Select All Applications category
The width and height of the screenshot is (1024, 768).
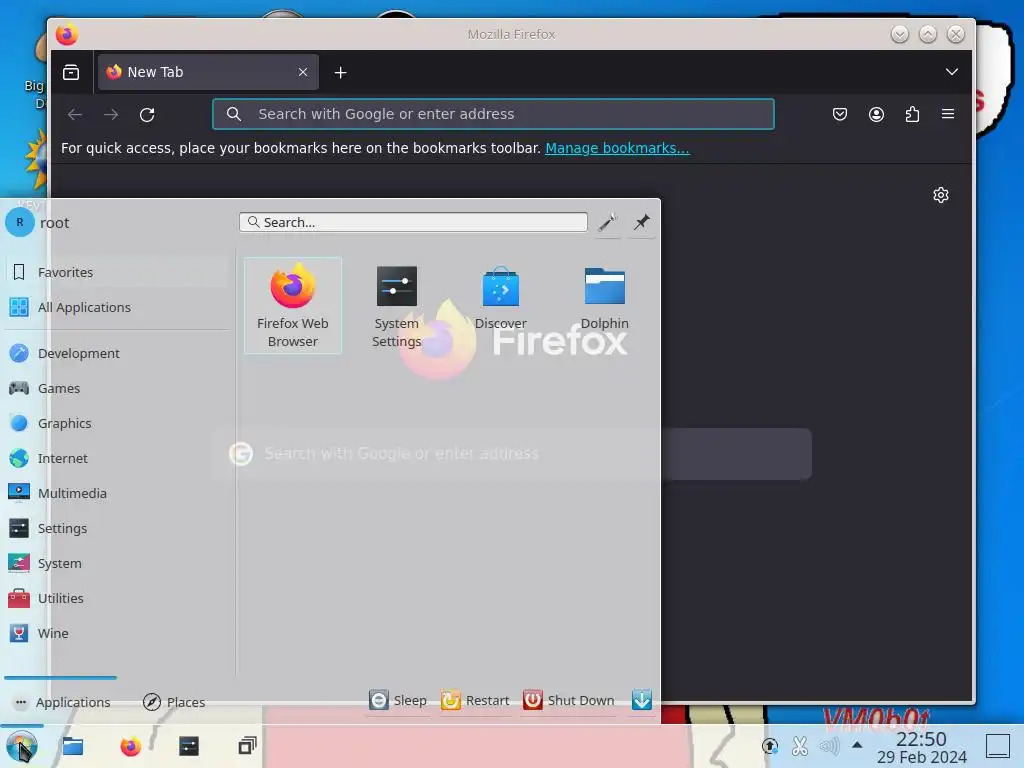[116, 307]
